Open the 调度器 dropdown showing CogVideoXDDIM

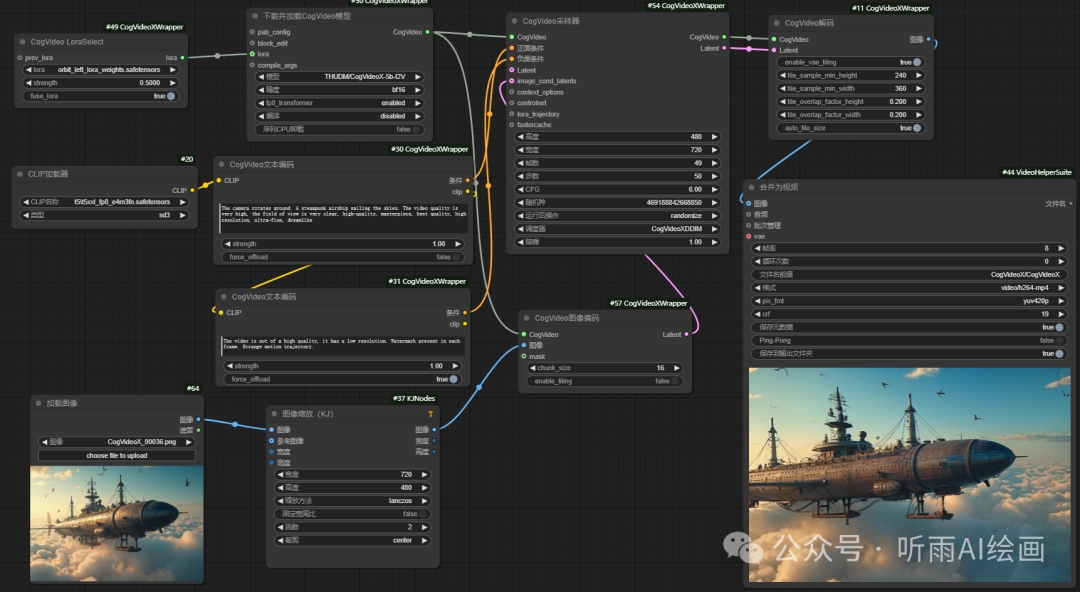tap(618, 229)
